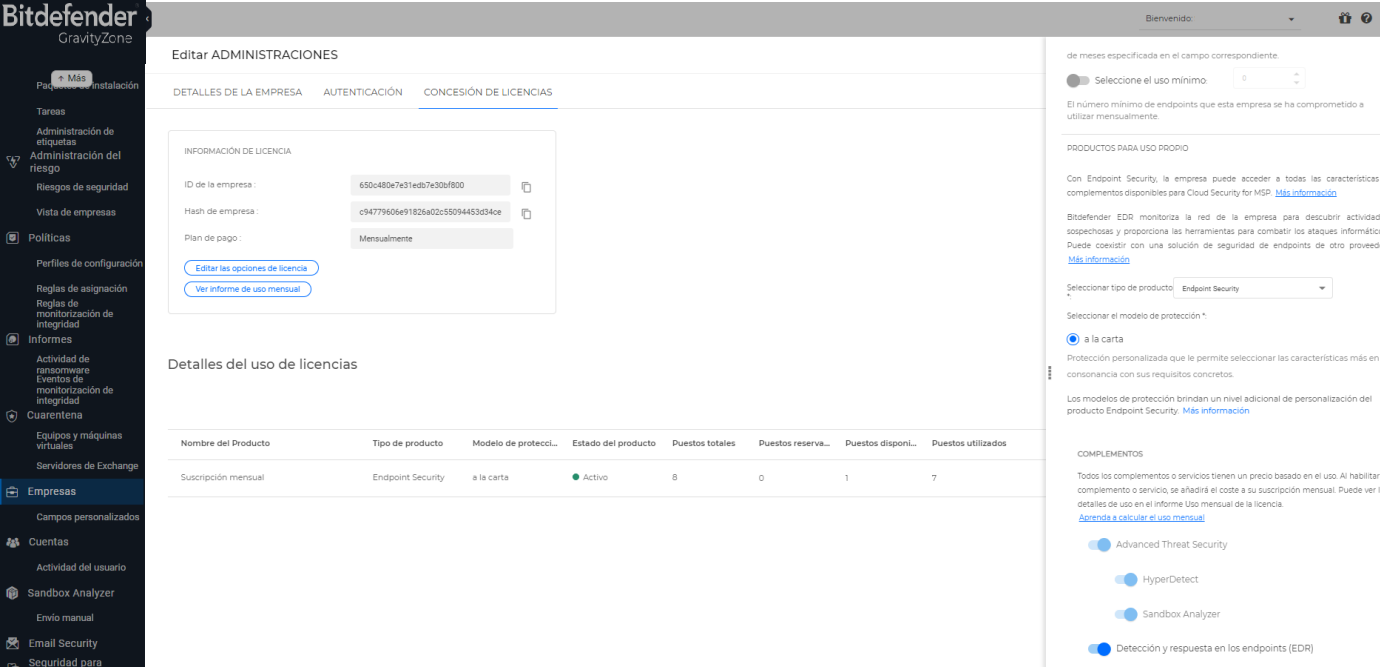Image resolution: width=1383 pixels, height=669 pixels.
Task: Click the Email Security envelope icon
Action: [x=13, y=644]
